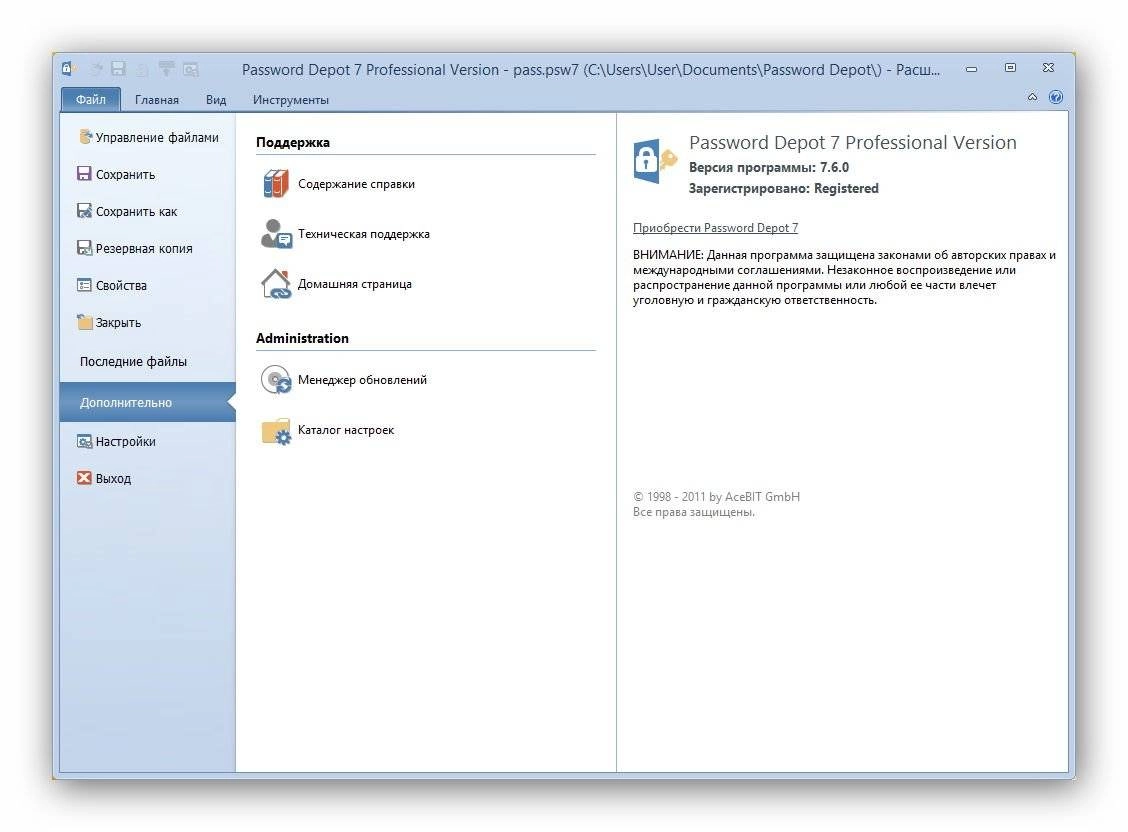Open Домашняя страница house icon
The height and width of the screenshot is (832, 1128).
click(x=276, y=284)
